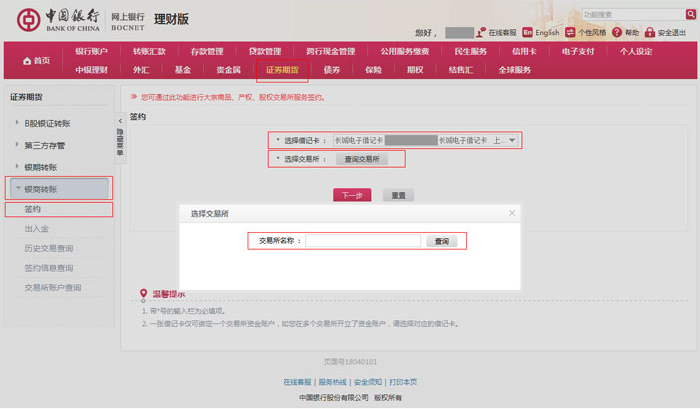The width and height of the screenshot is (700, 409).
Task: Open 历史交易查询 in the sidebar
Action: coord(49,248)
